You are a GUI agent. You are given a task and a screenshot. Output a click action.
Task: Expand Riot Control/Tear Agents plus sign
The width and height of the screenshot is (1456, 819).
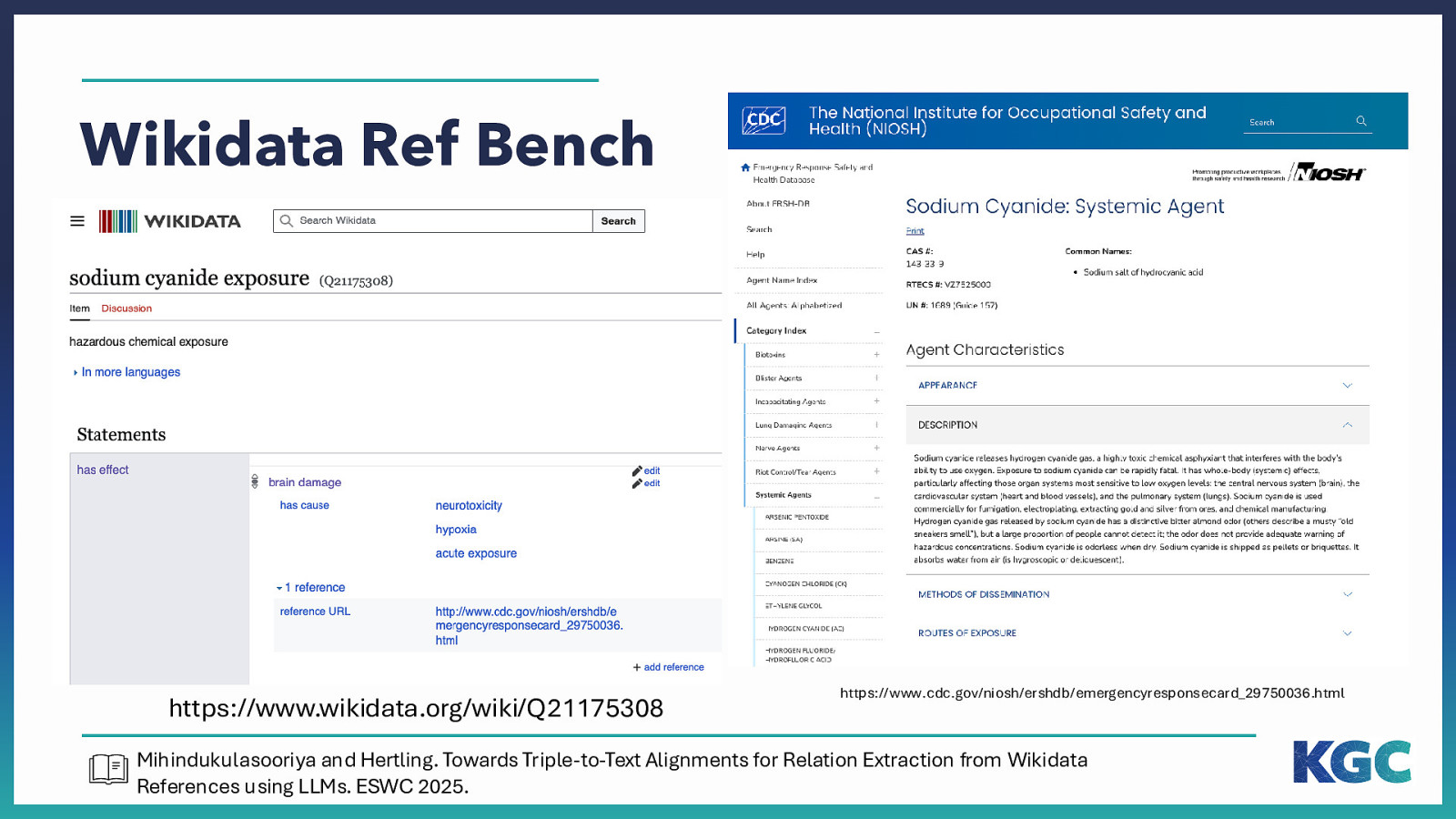[x=877, y=471]
